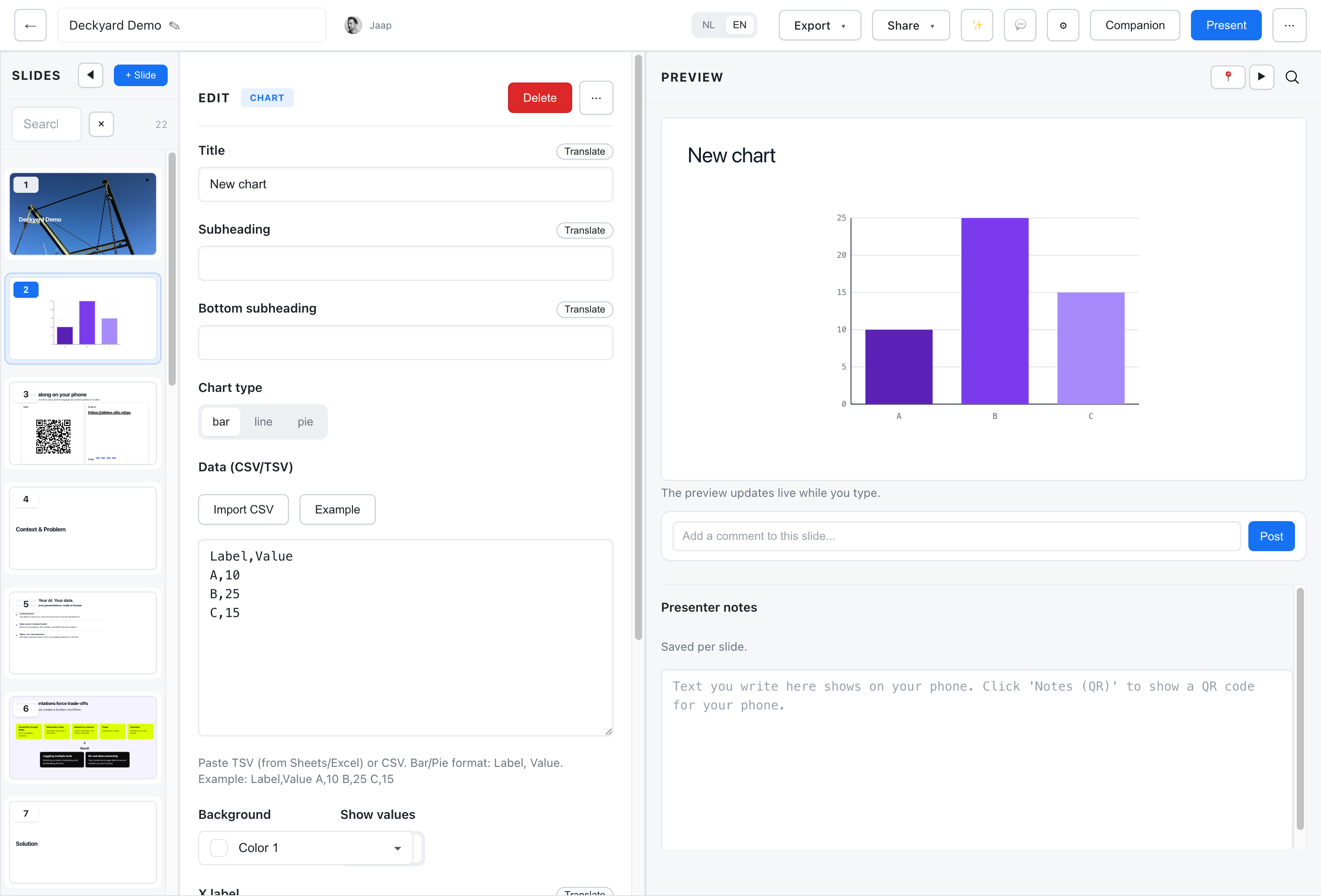Screen dimensions: 1321x896
Task: Translate the Subheading field
Action: [584, 230]
